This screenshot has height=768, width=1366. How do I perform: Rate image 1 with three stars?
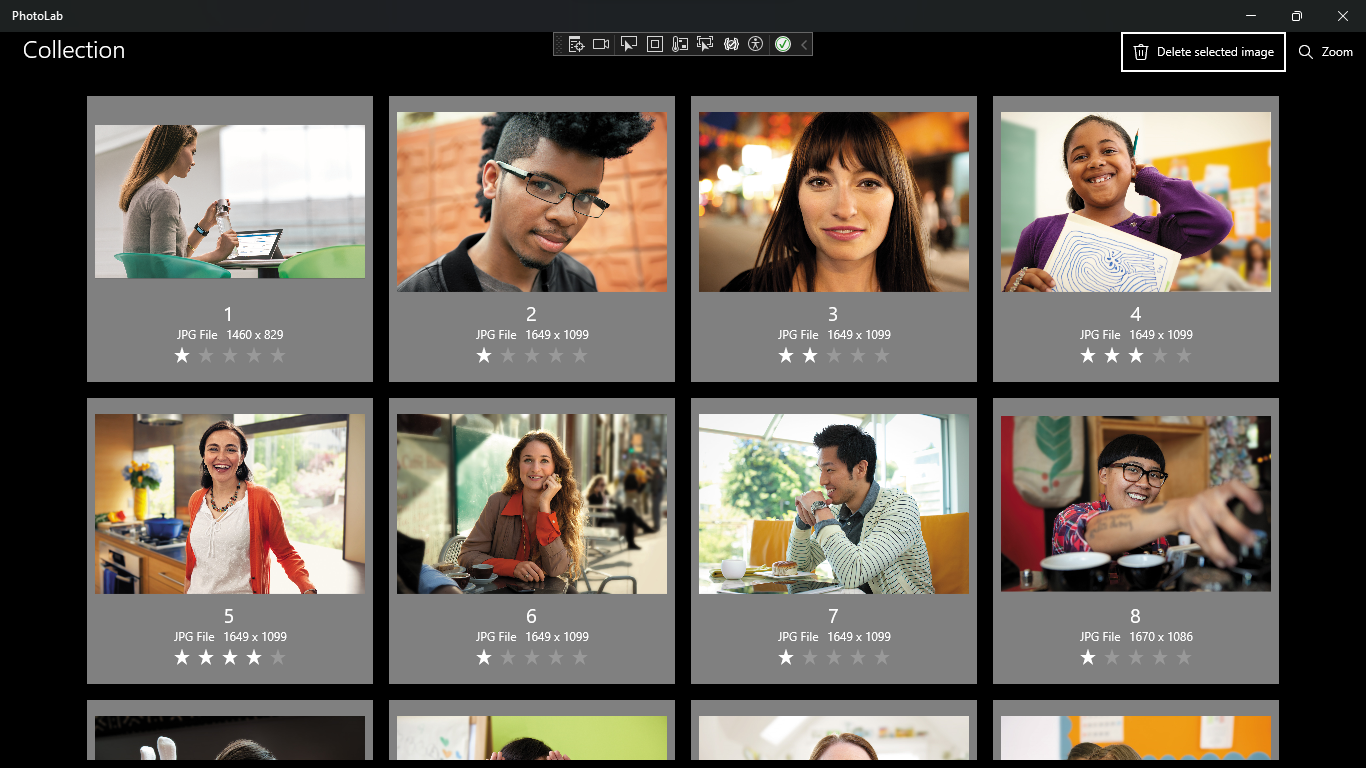(230, 355)
